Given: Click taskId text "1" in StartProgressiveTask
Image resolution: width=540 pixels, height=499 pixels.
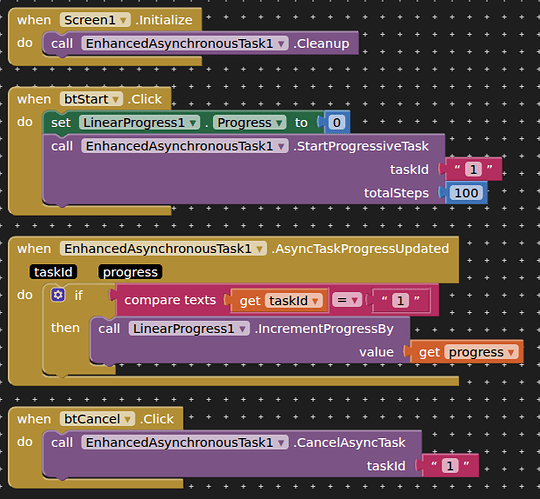Looking at the screenshot, I should (473, 169).
